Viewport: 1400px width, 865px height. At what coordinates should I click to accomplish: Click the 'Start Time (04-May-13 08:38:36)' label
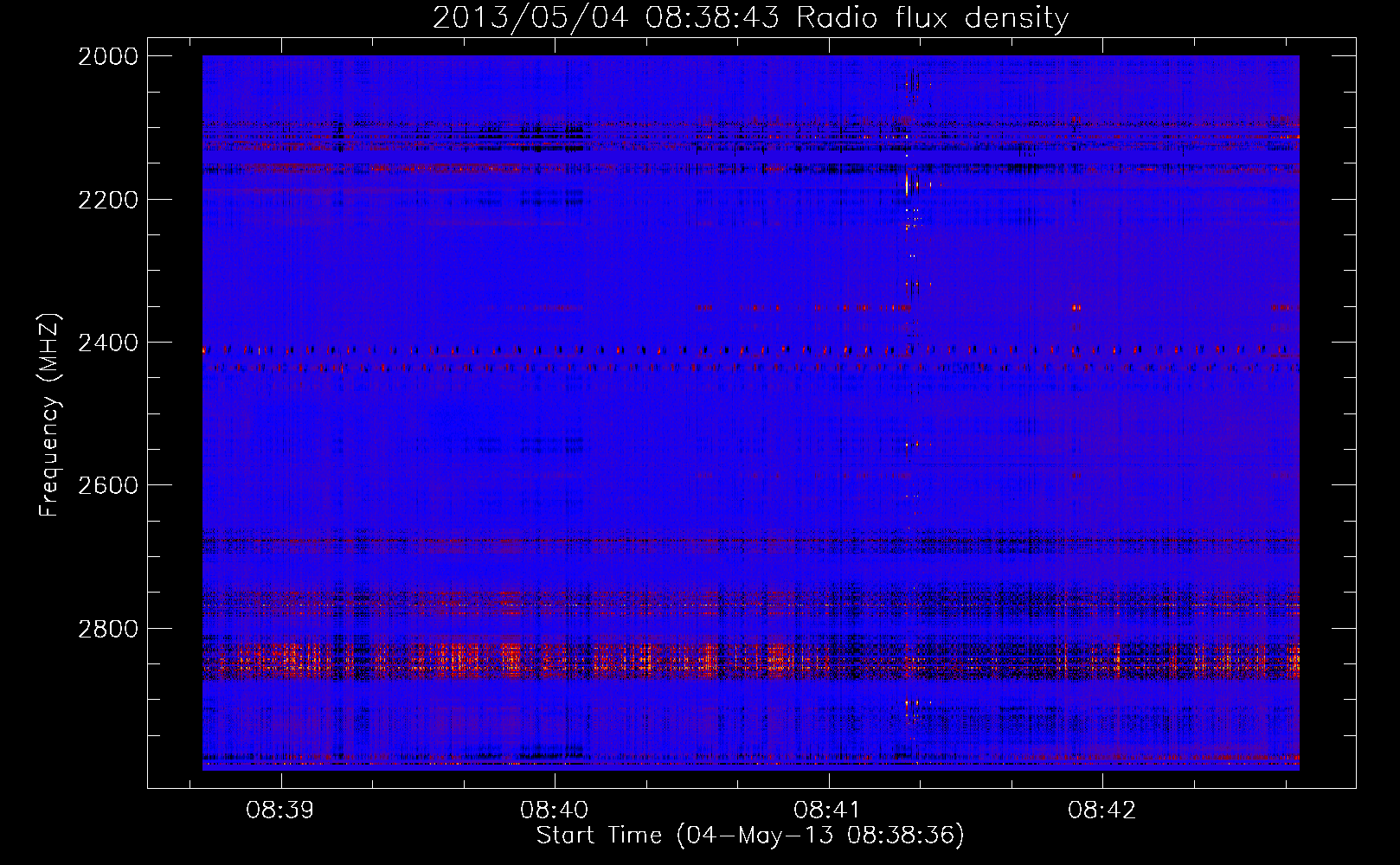point(750,836)
